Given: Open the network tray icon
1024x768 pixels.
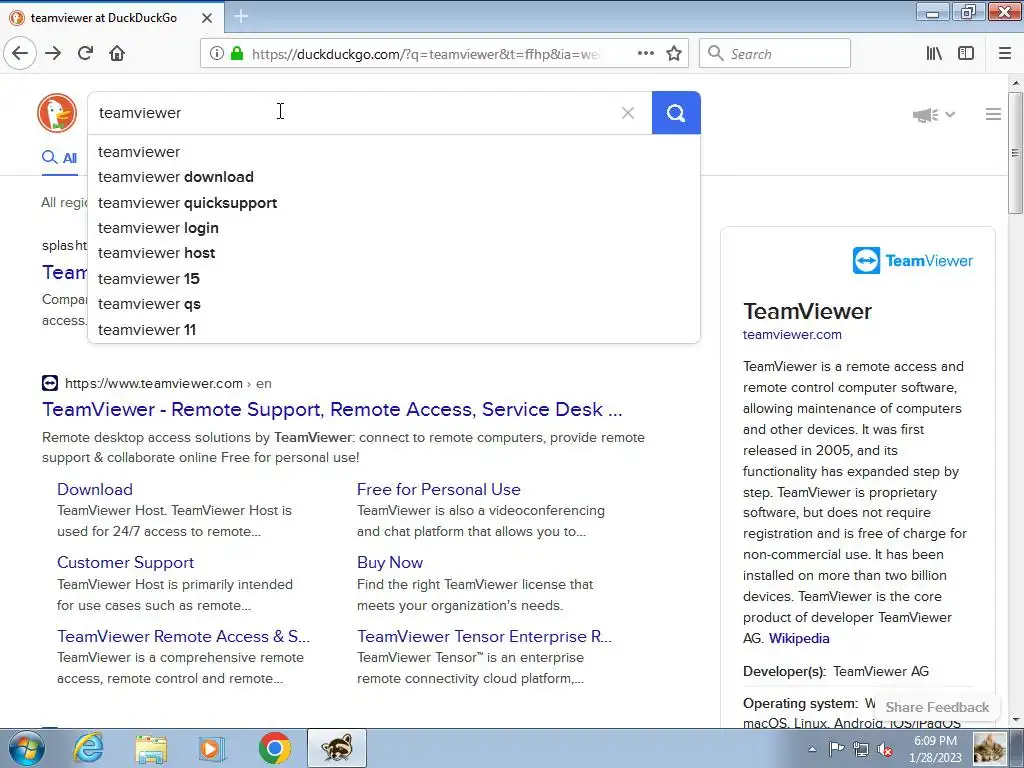Looking at the screenshot, I should (861, 750).
